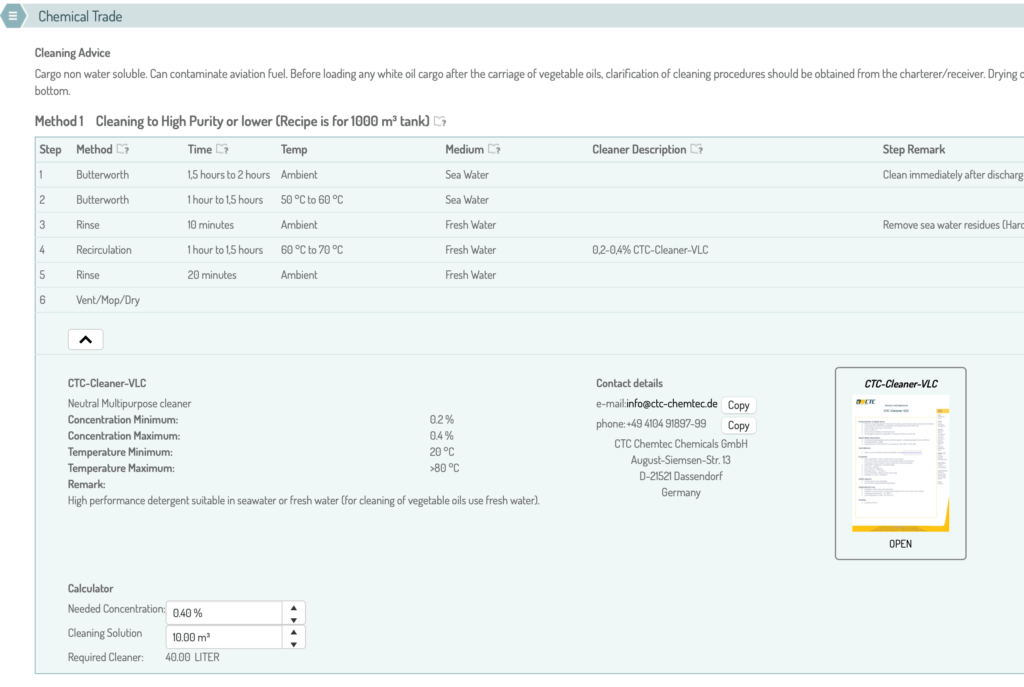Decrease the Needed Concentration value with down arrow
This screenshot has width=1024, height=687.
pyautogui.click(x=293, y=619)
